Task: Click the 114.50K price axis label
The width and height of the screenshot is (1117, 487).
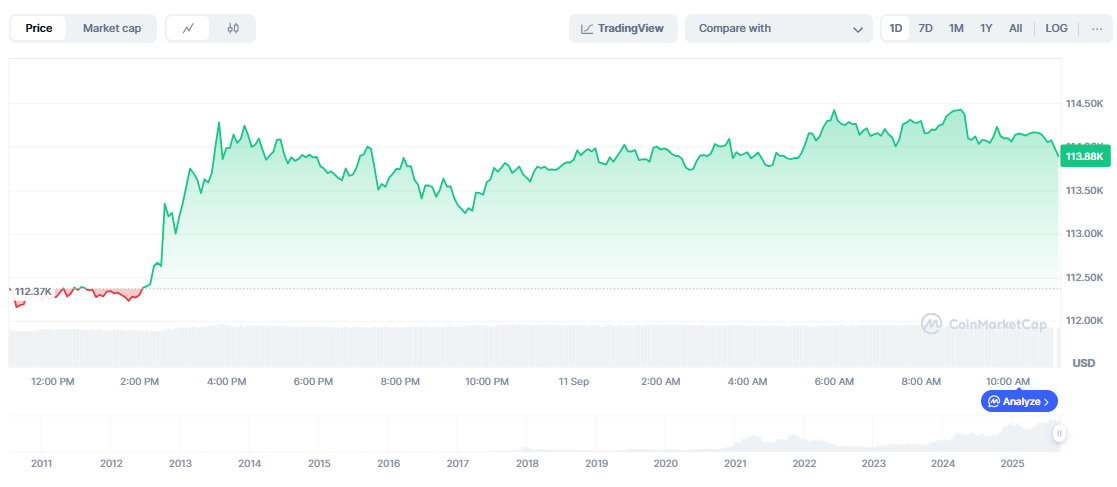Action: (x=1084, y=104)
